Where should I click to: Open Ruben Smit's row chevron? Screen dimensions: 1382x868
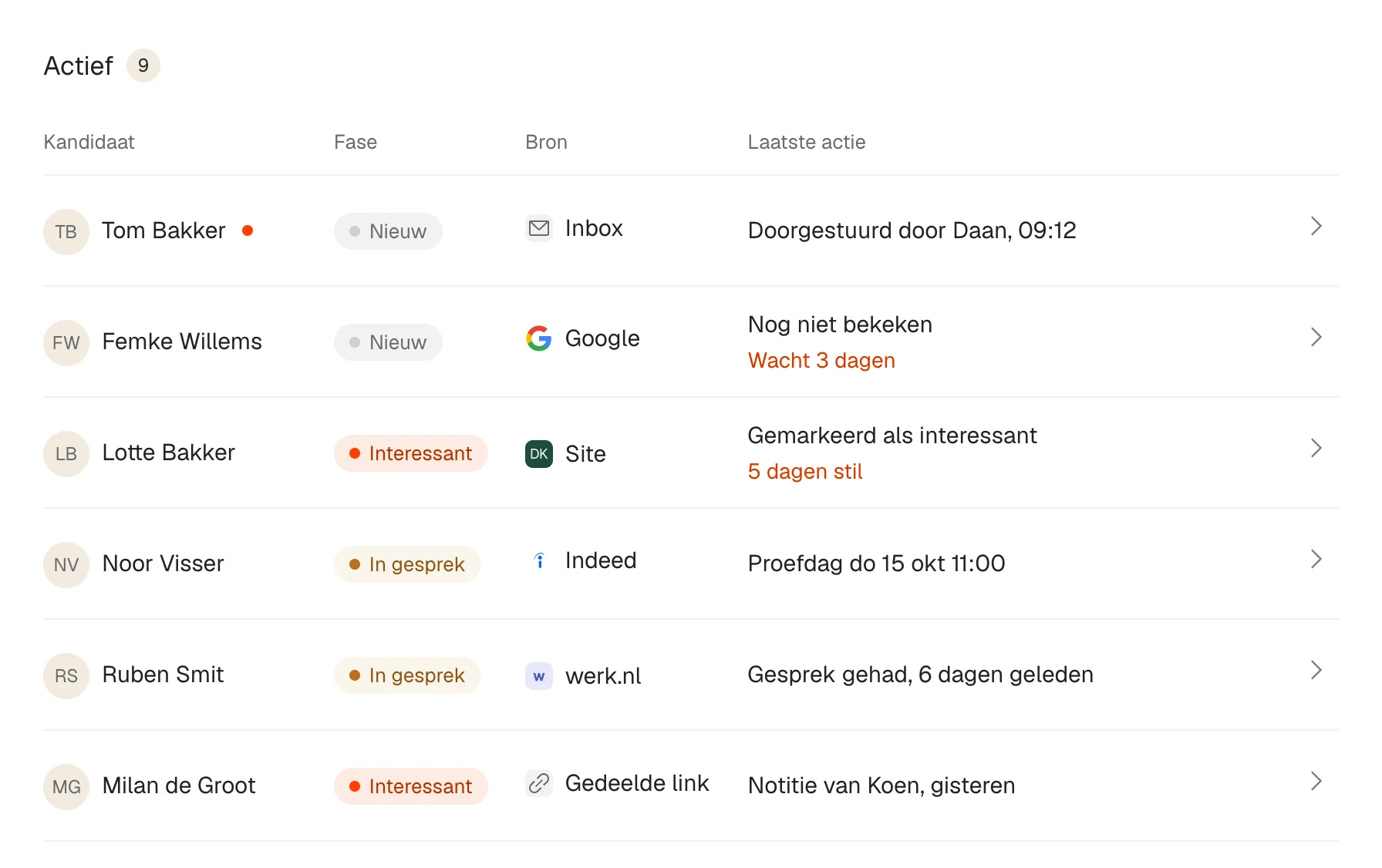coord(1316,671)
